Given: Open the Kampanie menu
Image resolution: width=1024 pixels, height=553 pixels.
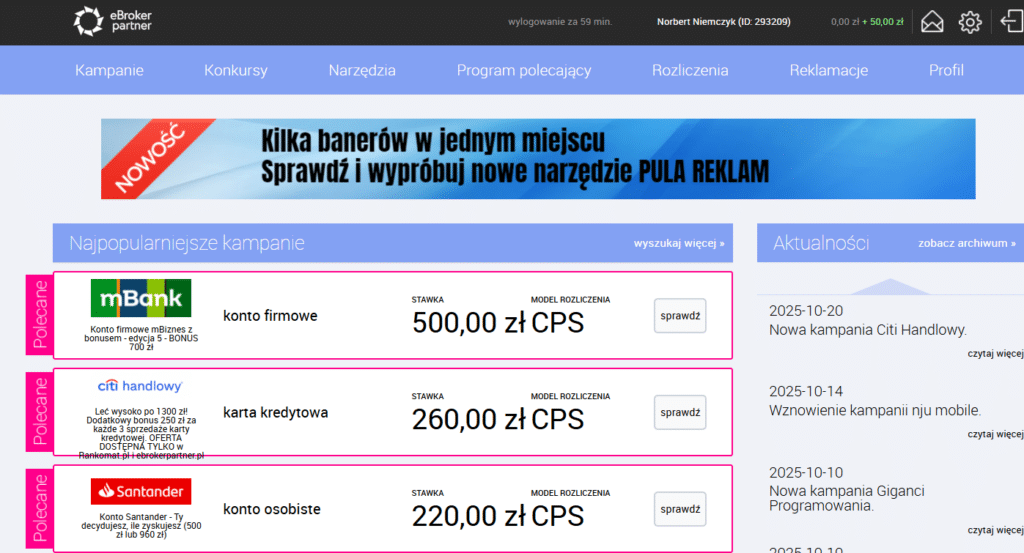Looking at the screenshot, I should [x=109, y=71].
